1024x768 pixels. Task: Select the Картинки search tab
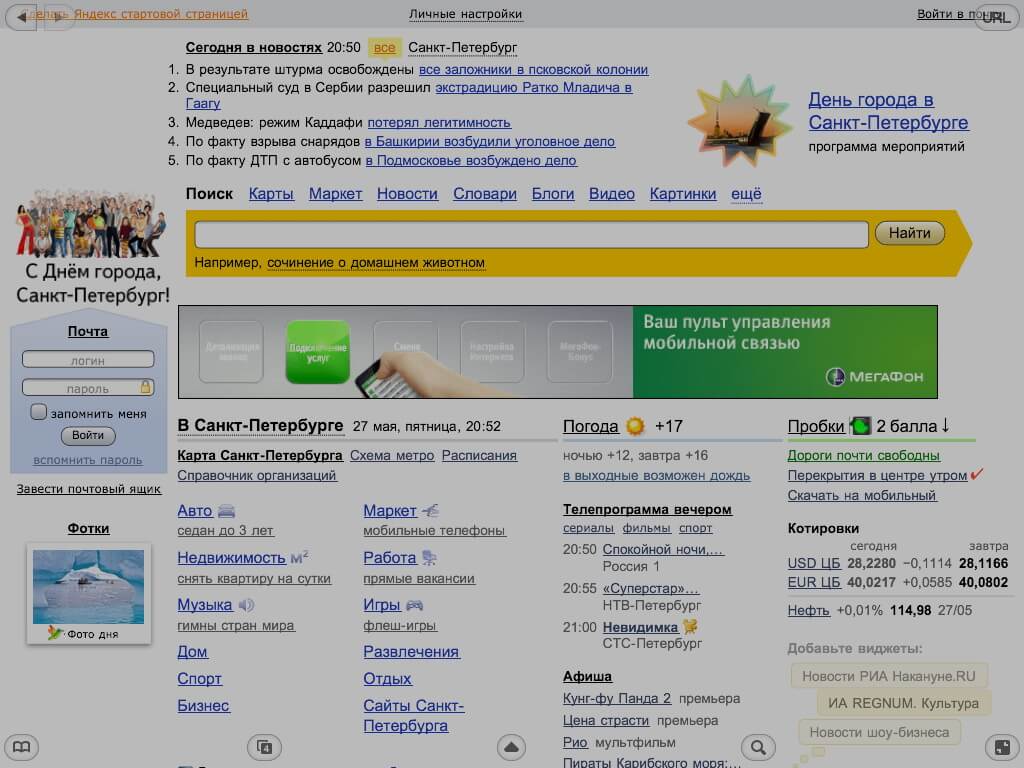tap(683, 194)
